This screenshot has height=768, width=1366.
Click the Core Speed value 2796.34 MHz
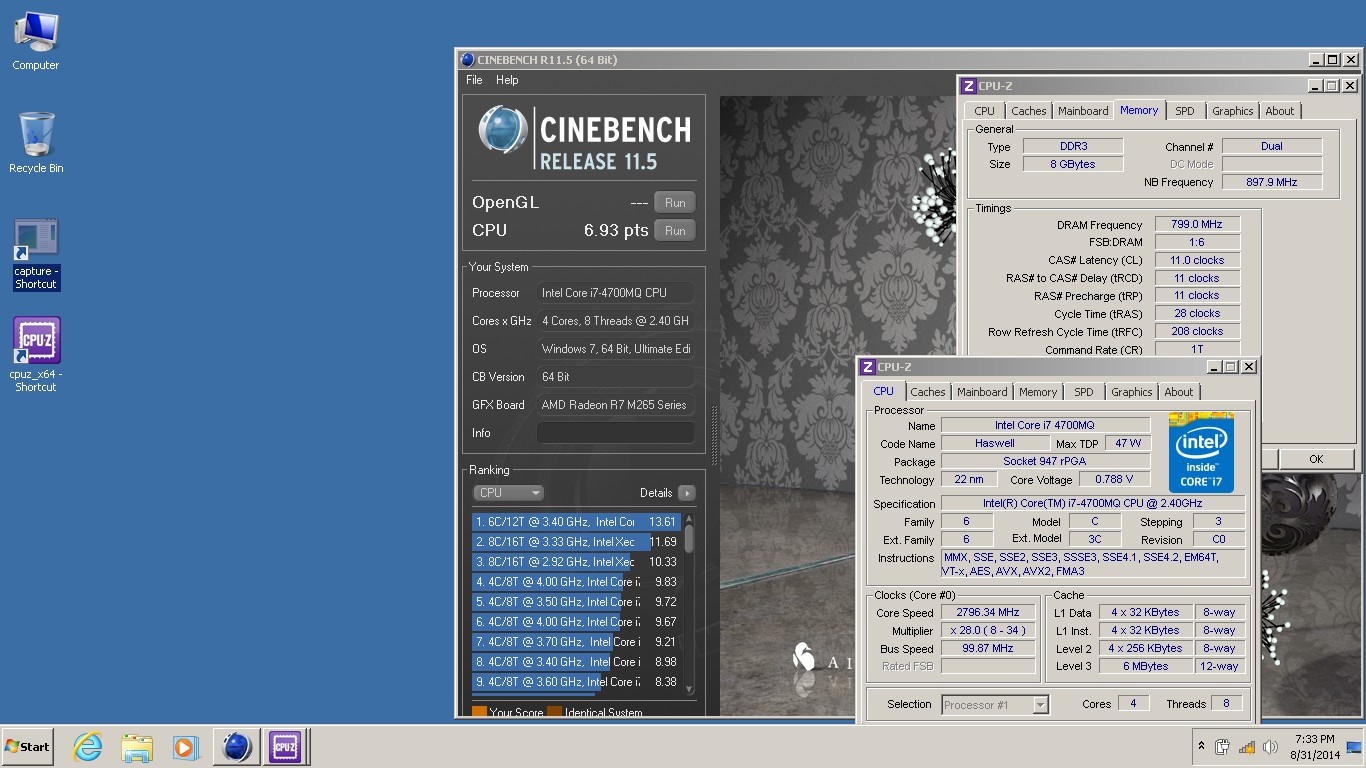[x=988, y=613]
